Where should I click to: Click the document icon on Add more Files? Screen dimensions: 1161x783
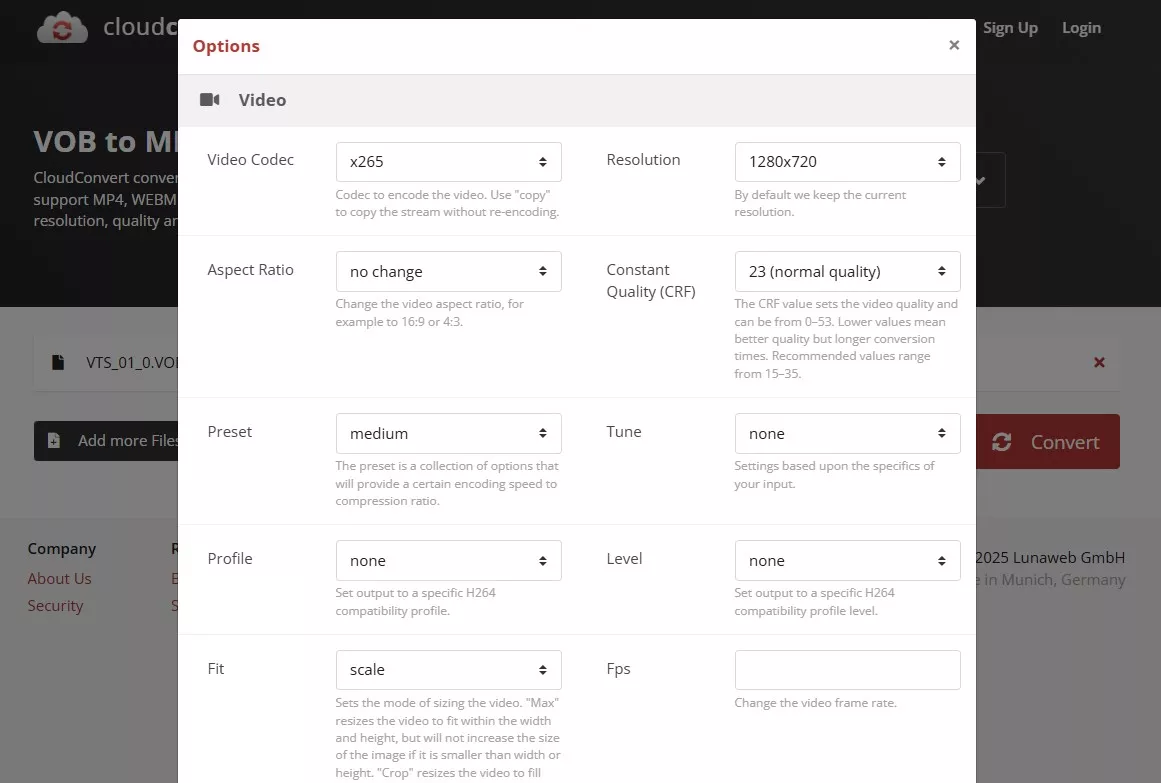[x=55, y=441]
